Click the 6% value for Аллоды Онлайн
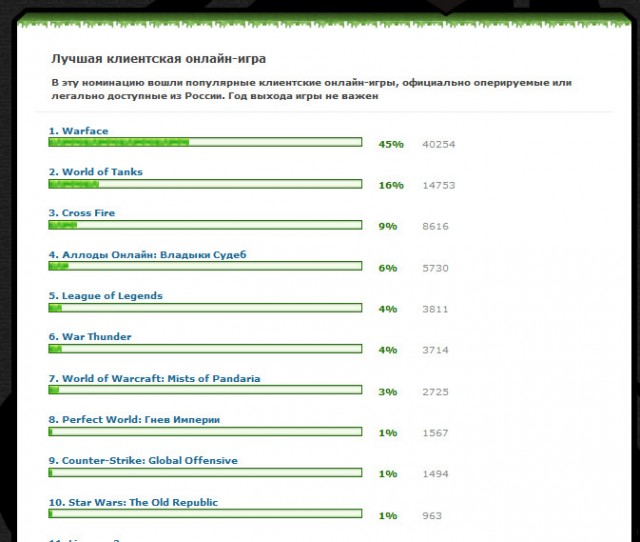Screen dimensions: 640x542 click(x=388, y=269)
